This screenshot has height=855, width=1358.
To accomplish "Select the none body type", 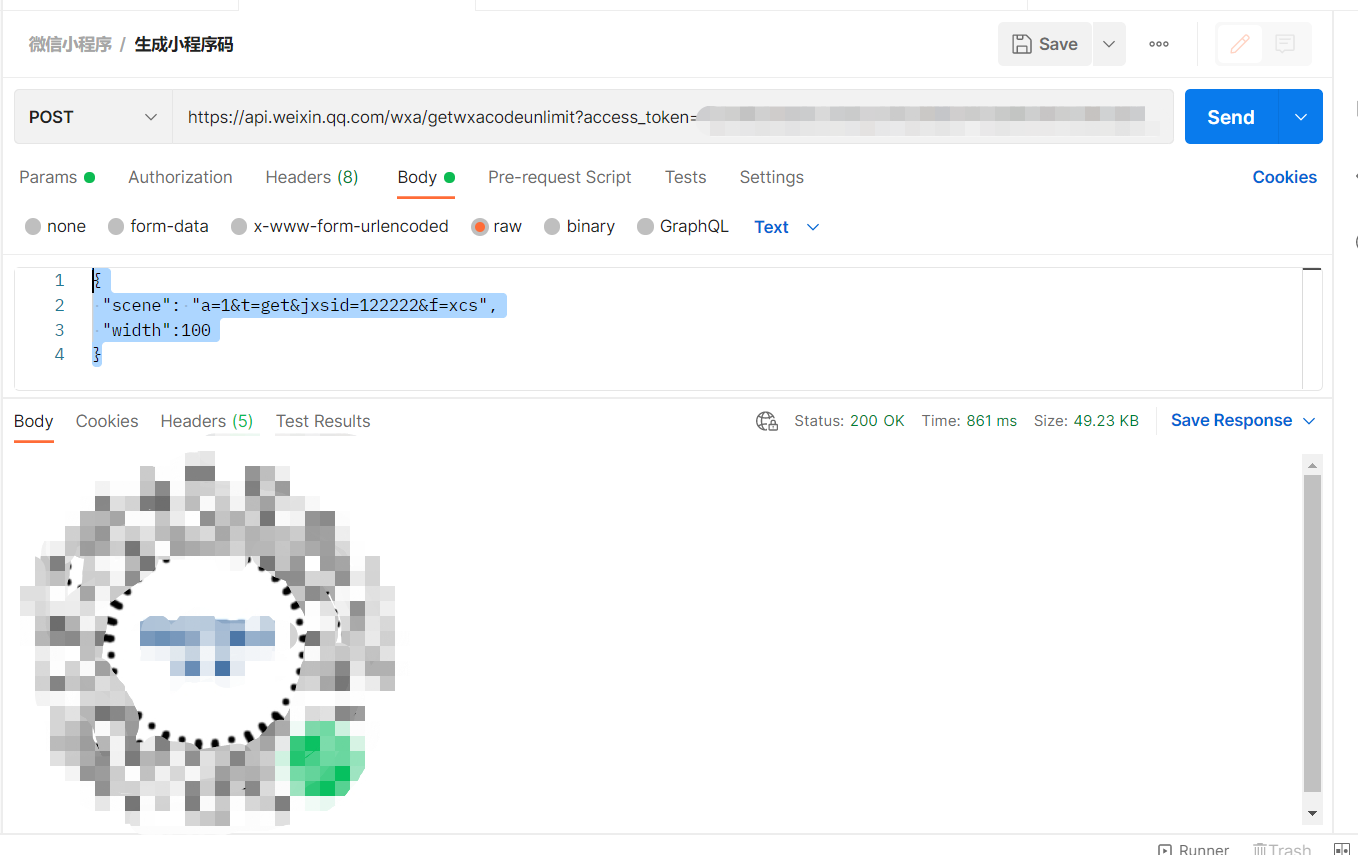I will click(55, 226).
